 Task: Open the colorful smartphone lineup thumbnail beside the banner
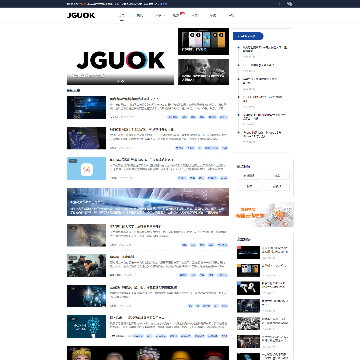(203, 41)
